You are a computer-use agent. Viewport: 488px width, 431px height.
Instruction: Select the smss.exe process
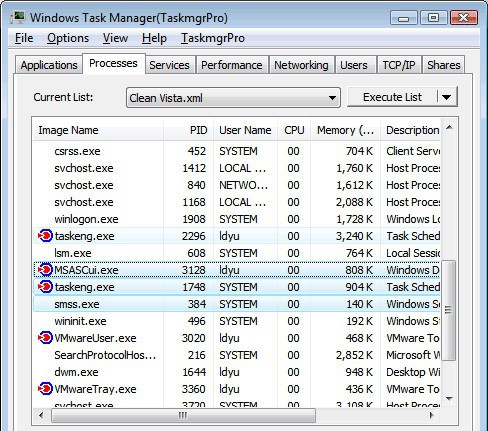coord(237,304)
